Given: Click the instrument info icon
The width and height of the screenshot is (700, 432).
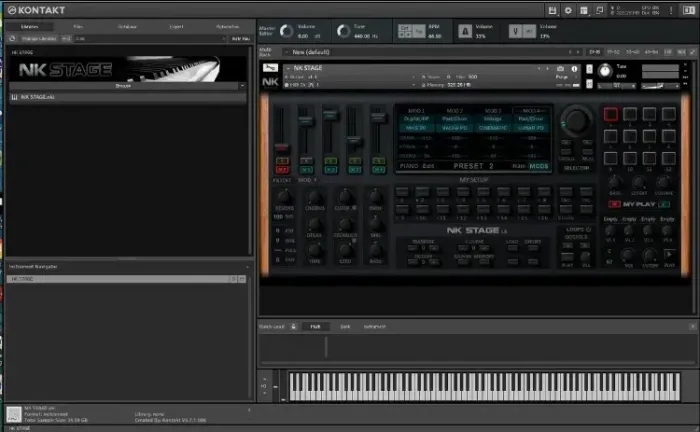Looking at the screenshot, I should click(575, 69).
